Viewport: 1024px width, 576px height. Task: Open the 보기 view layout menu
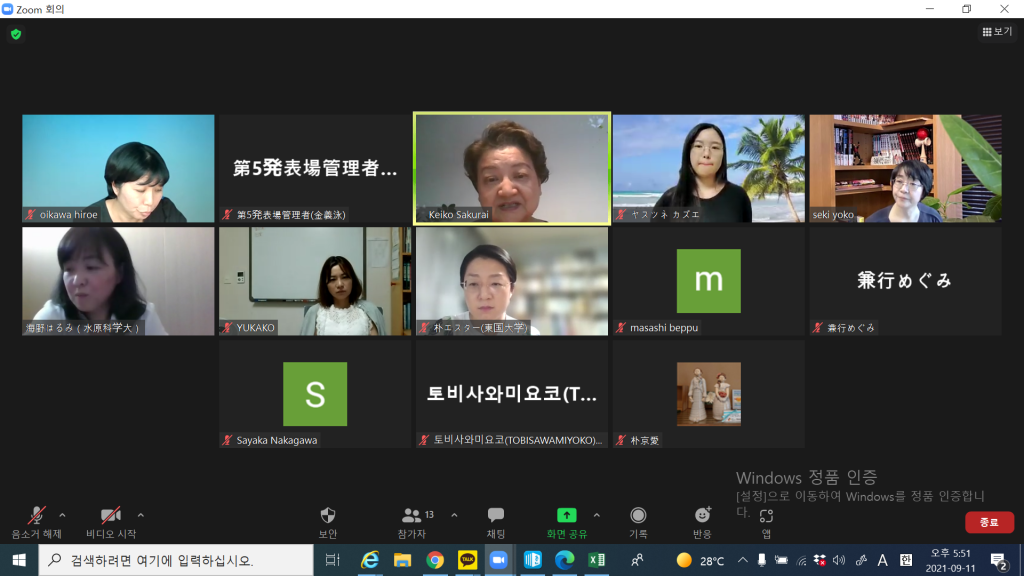[x=997, y=31]
